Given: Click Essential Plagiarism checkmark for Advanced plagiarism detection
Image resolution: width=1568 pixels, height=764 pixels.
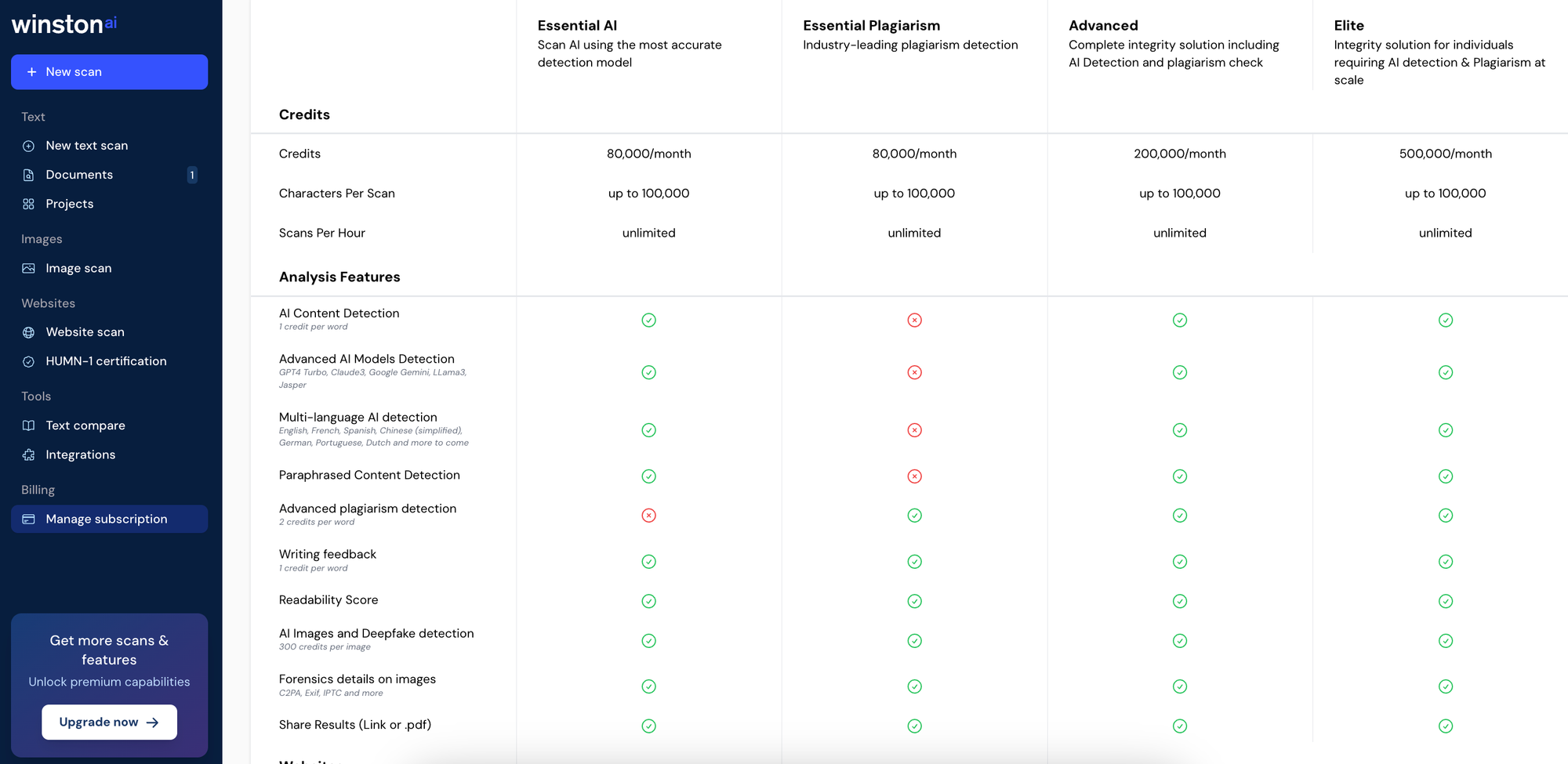Looking at the screenshot, I should tap(914, 516).
